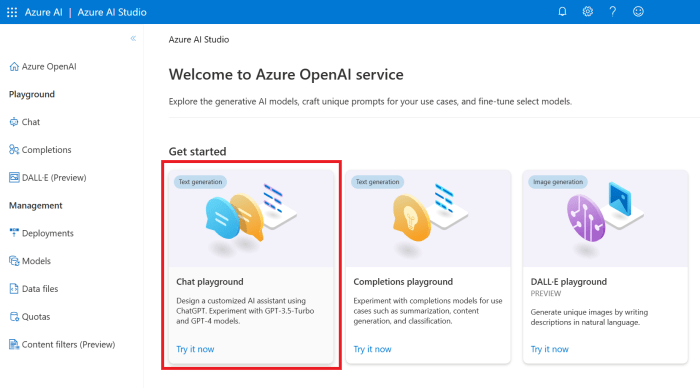Click the Chat playground description text
The image size is (700, 388).
click(x=245, y=311)
